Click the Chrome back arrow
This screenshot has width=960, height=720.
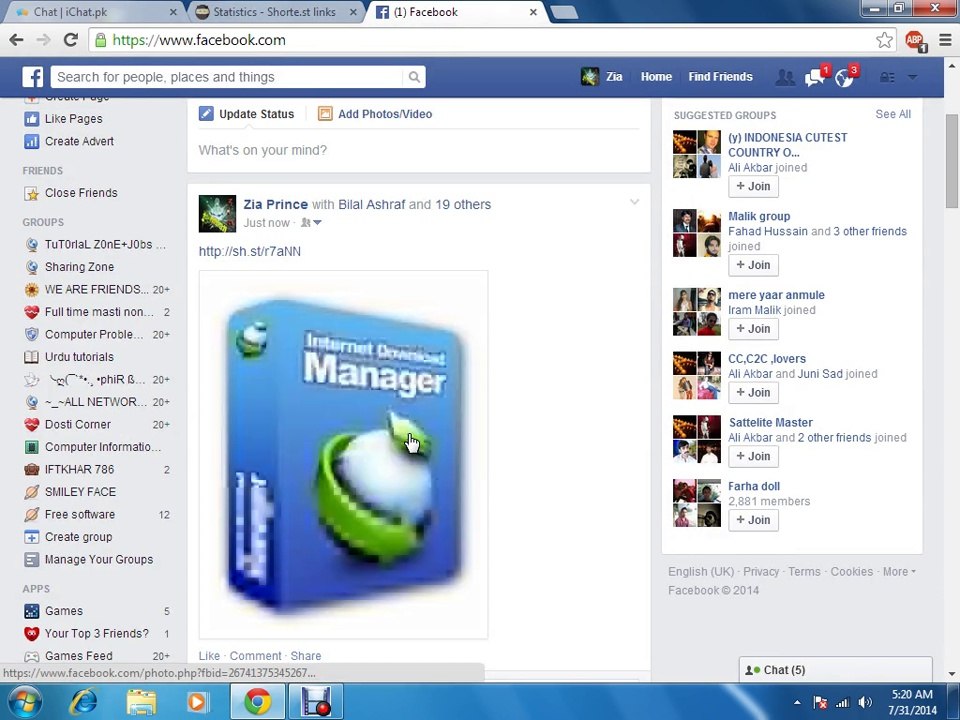click(x=16, y=40)
